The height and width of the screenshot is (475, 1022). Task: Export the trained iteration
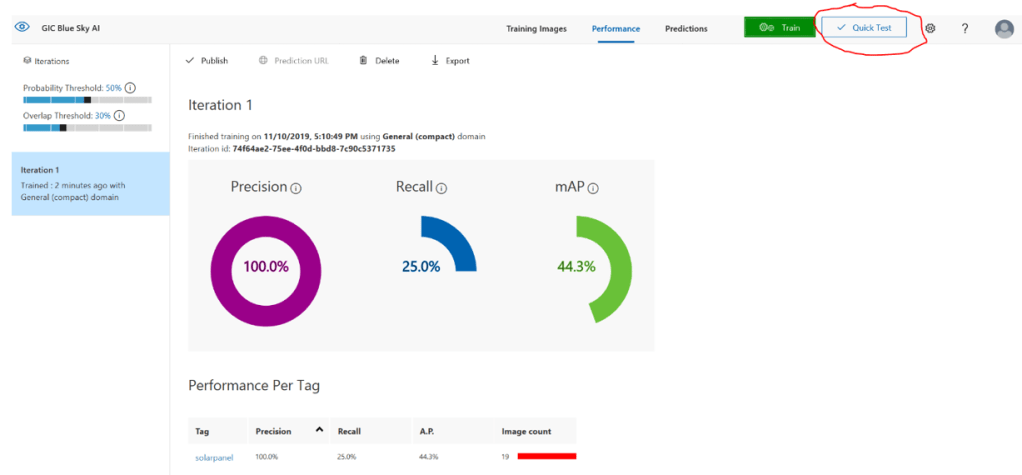coord(450,61)
